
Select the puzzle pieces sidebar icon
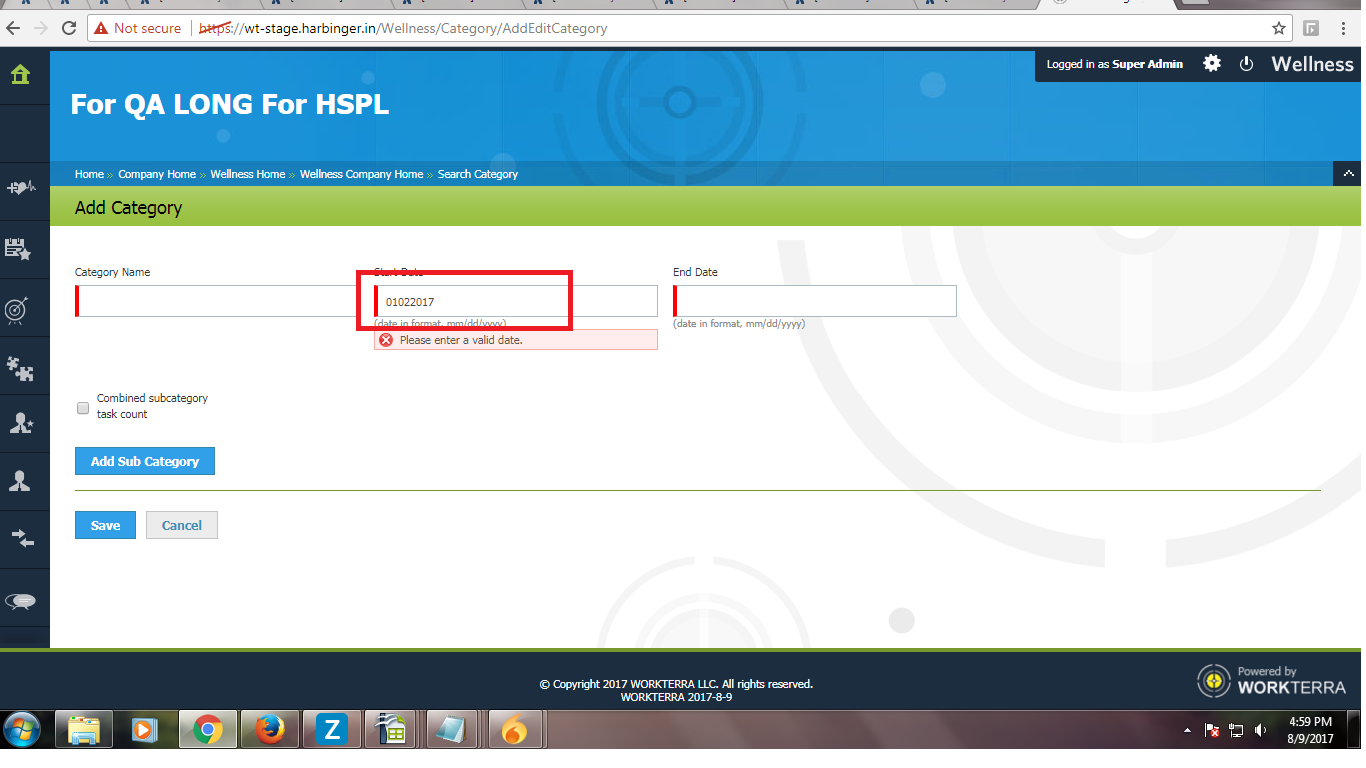tap(20, 369)
